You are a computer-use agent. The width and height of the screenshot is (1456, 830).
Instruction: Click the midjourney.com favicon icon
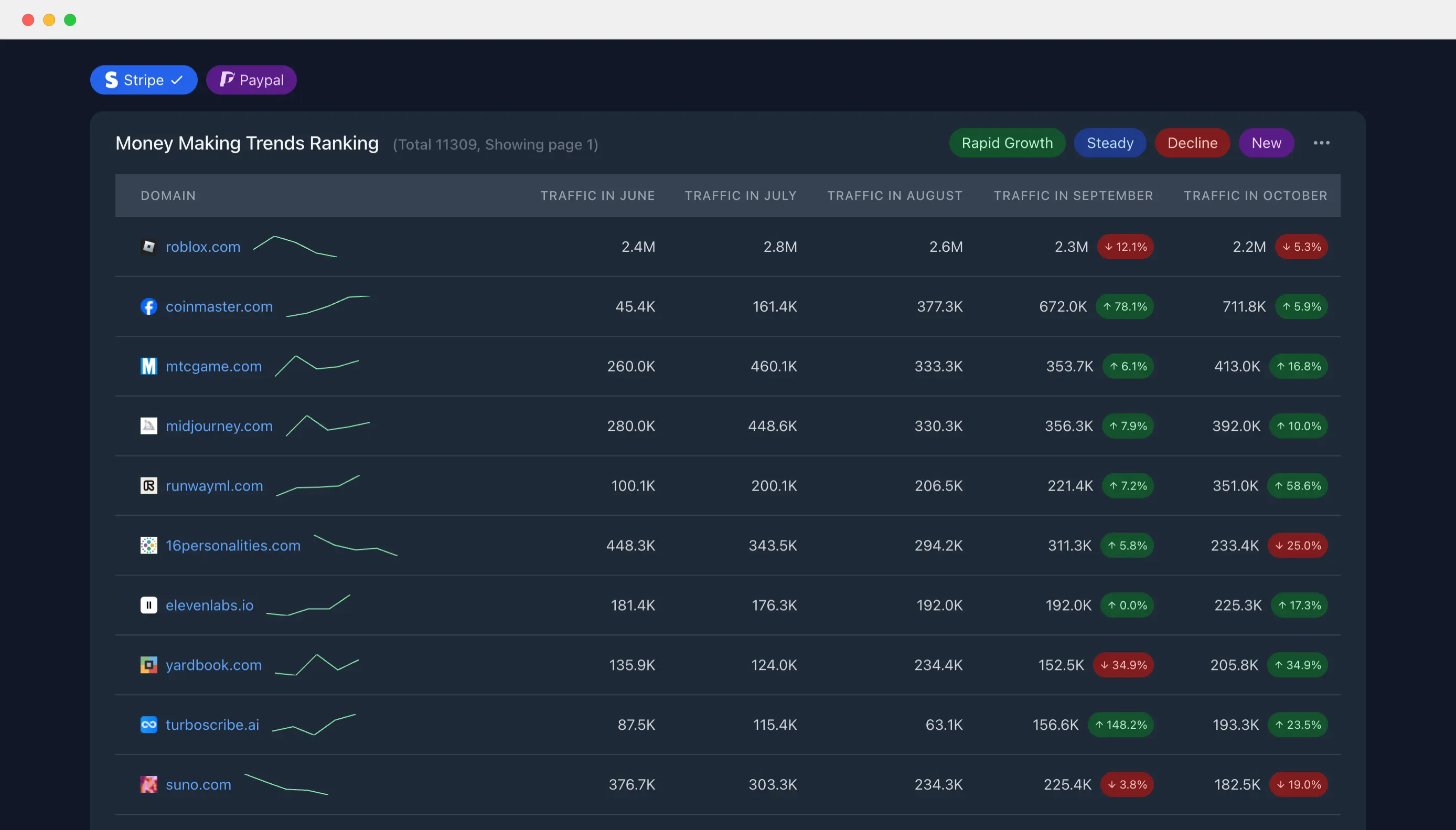click(x=148, y=425)
